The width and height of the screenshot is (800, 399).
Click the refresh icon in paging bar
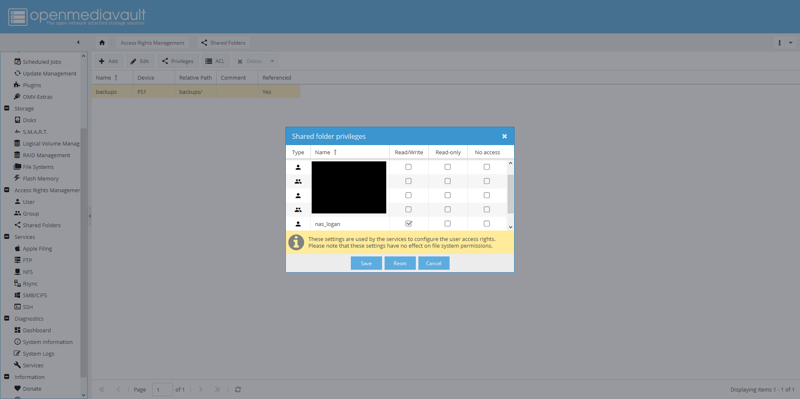238,389
